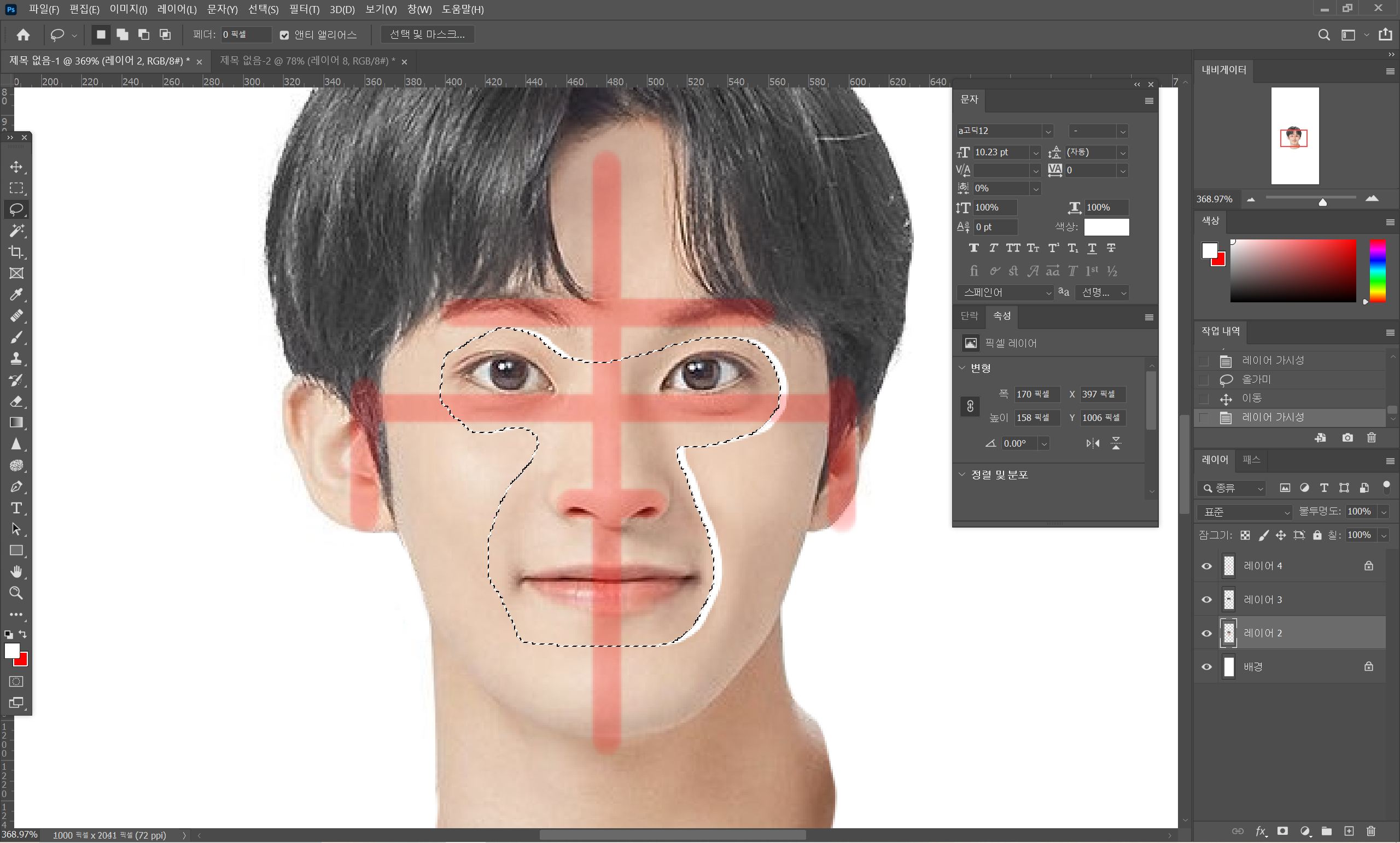Select the Eraser tool
This screenshot has height=843, width=1400.
(x=16, y=402)
